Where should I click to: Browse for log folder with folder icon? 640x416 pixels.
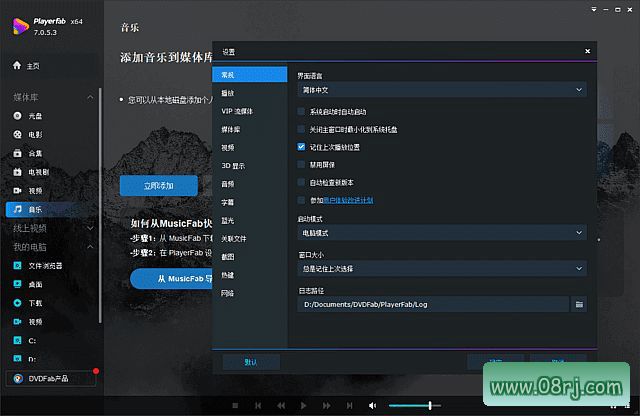click(579, 305)
